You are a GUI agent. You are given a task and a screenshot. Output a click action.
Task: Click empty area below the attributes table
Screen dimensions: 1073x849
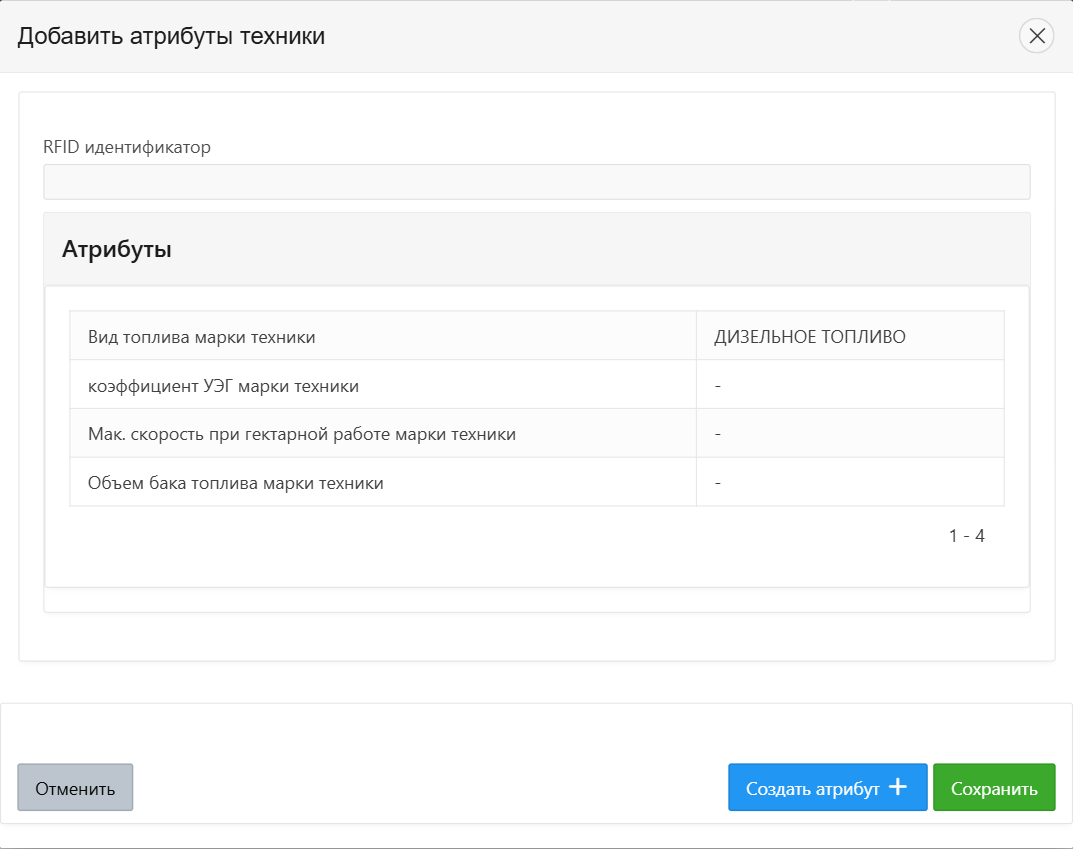coord(500,560)
